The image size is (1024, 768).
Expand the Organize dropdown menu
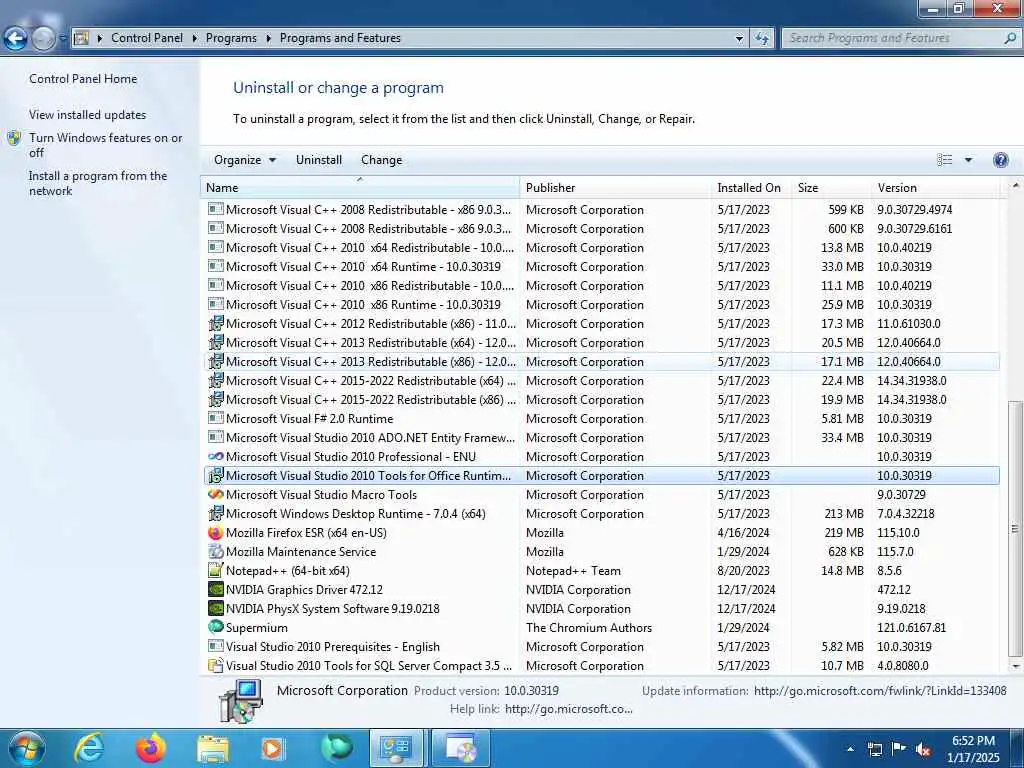pyautogui.click(x=245, y=160)
